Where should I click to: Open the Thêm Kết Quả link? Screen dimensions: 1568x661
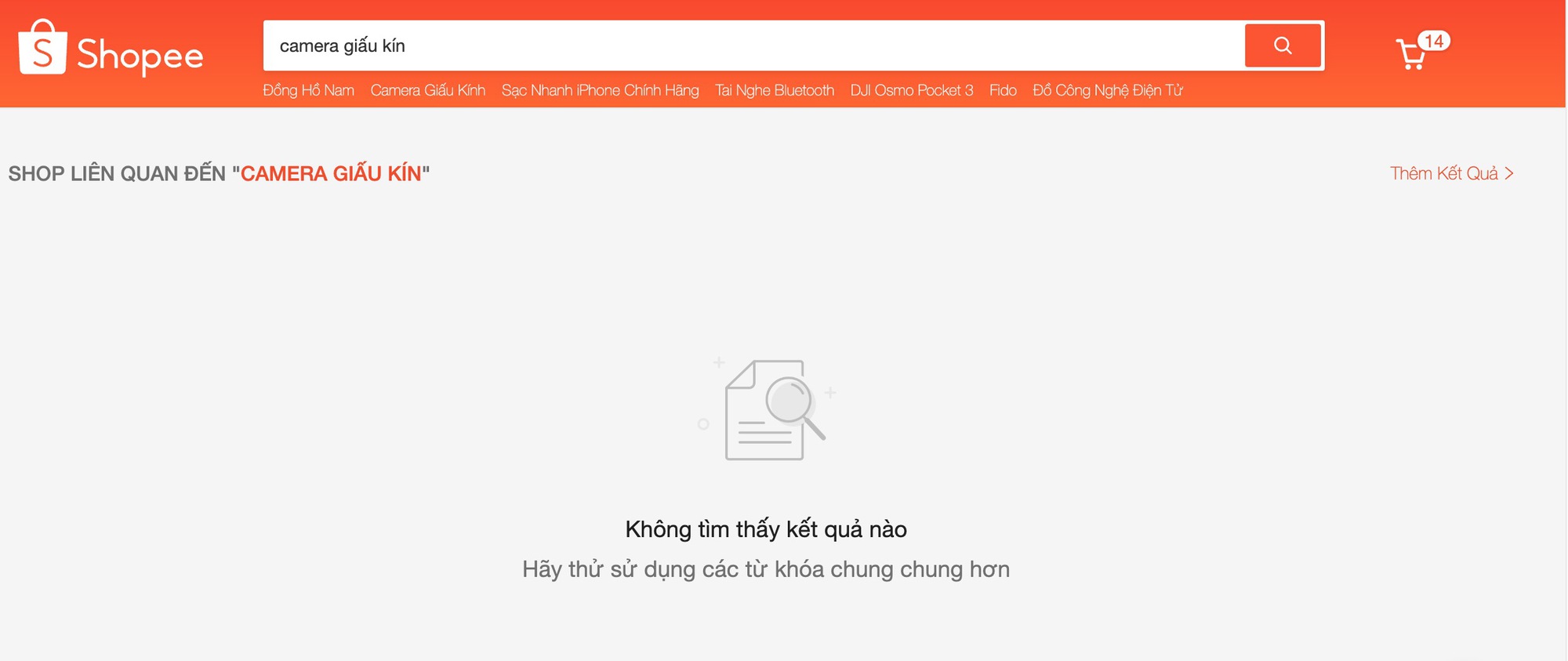pyautogui.click(x=1451, y=173)
